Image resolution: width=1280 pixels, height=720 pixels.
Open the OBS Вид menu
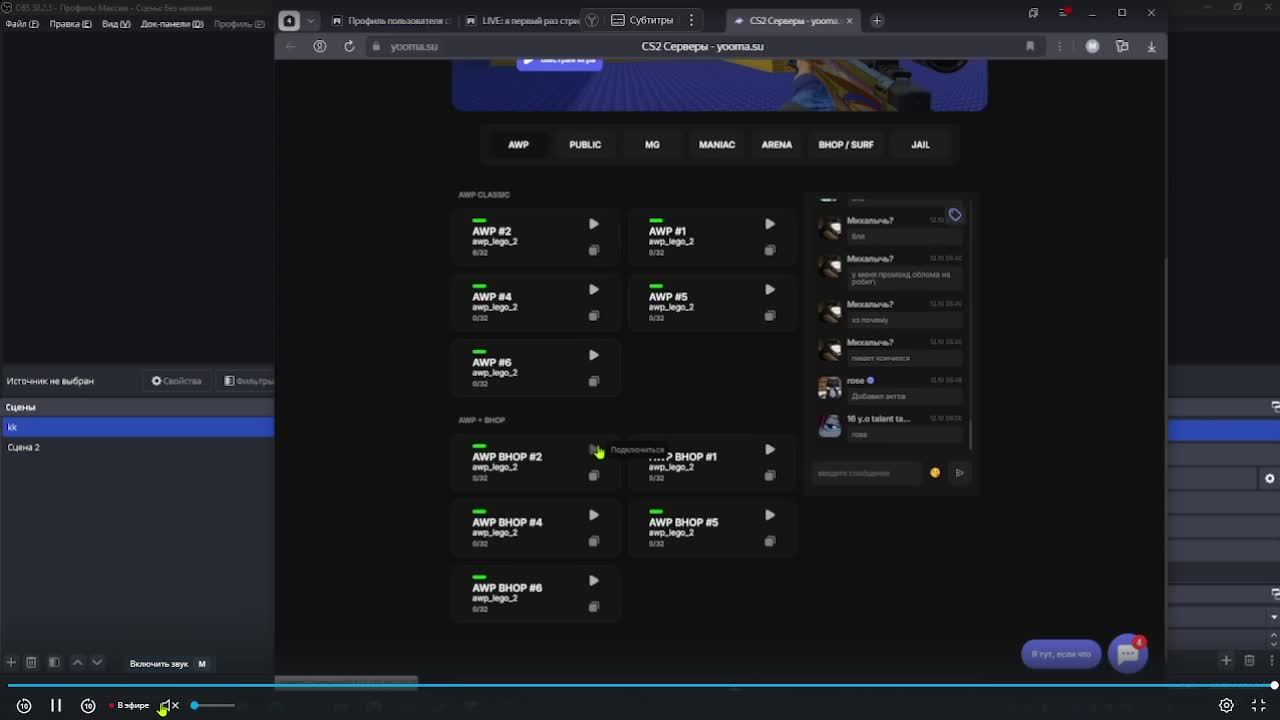tap(116, 24)
